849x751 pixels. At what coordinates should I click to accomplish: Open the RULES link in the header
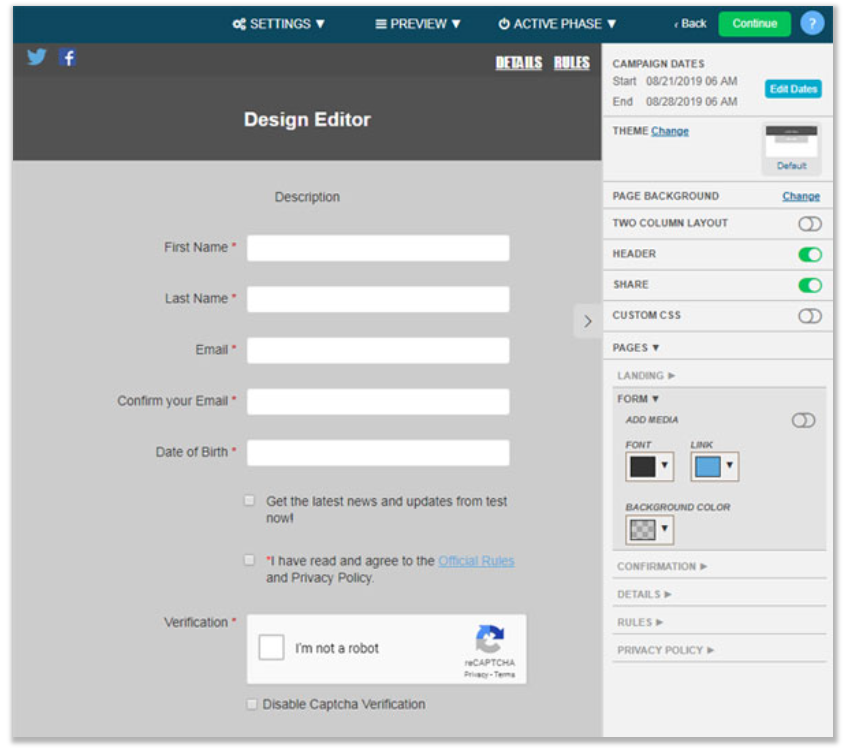click(572, 63)
